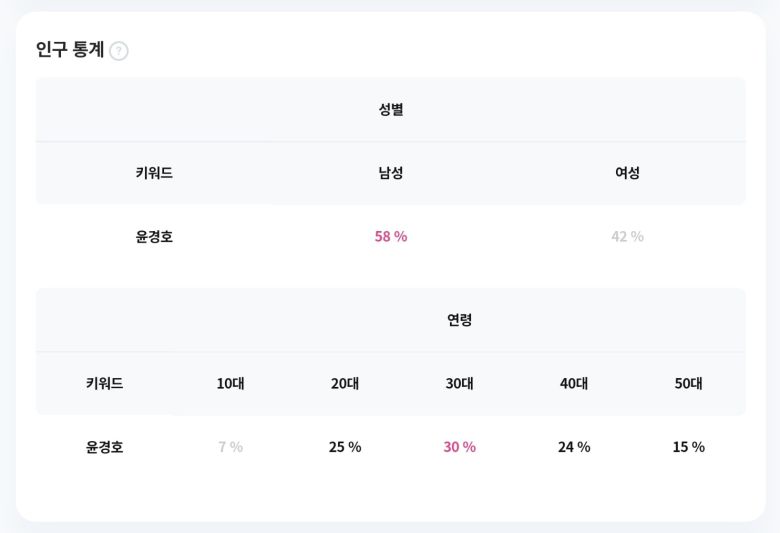Click the 40대 column header

[574, 383]
